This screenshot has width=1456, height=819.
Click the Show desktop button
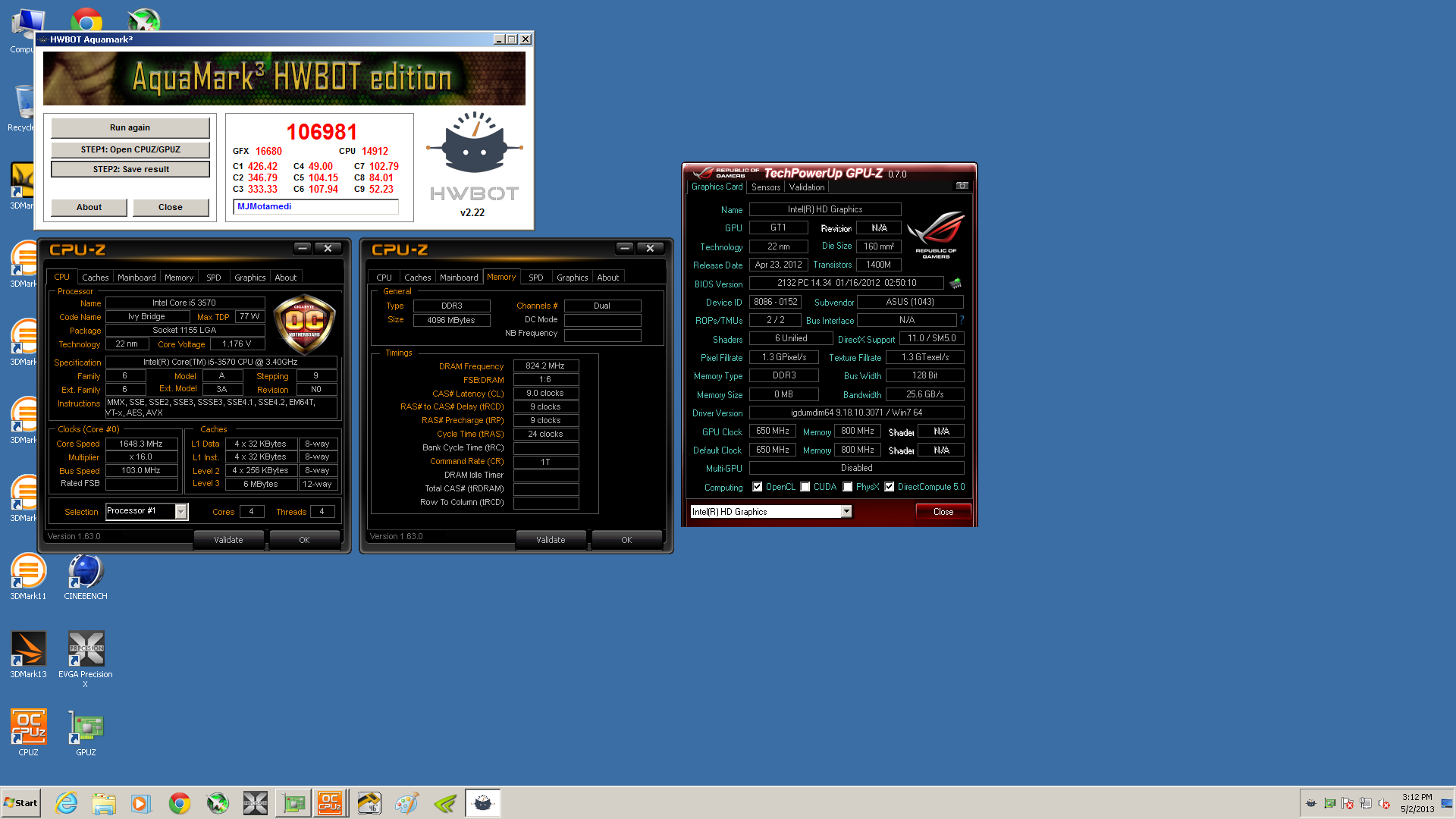tap(1447, 803)
